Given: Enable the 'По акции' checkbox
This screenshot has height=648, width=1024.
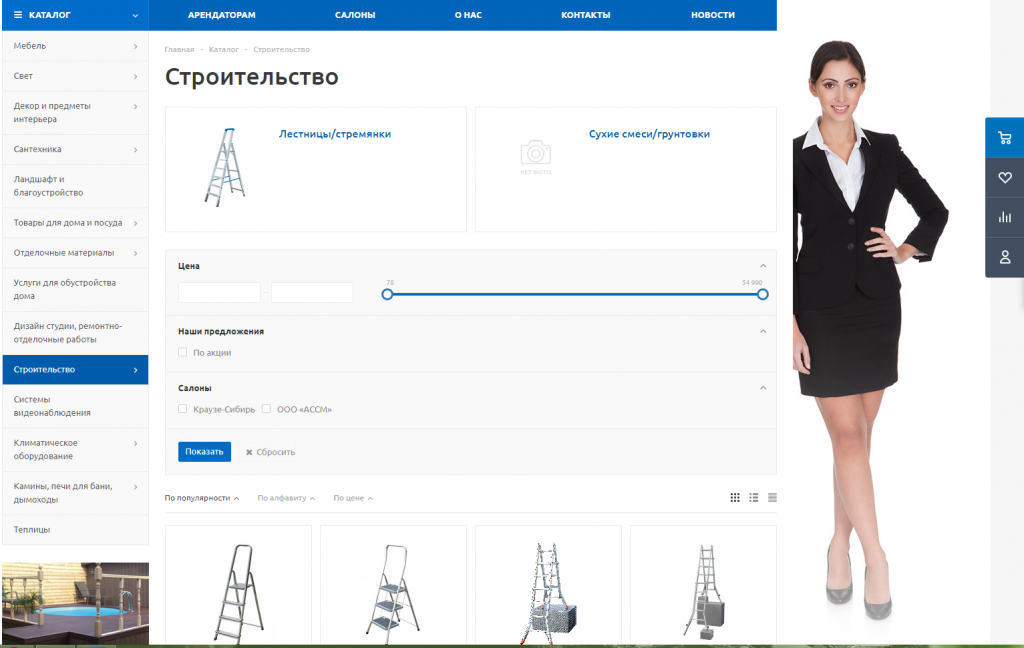Looking at the screenshot, I should [x=182, y=352].
